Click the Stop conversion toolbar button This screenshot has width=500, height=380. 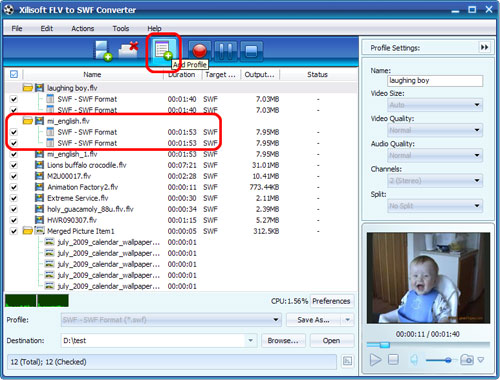(251, 51)
